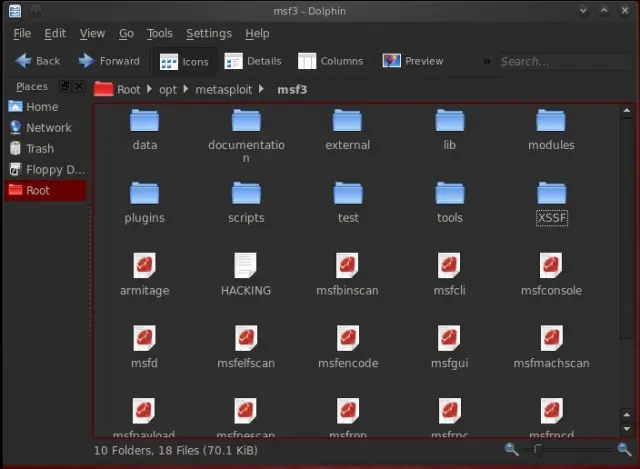Click zoom in magnifier icon
This screenshot has height=469, width=640.
tap(624, 449)
